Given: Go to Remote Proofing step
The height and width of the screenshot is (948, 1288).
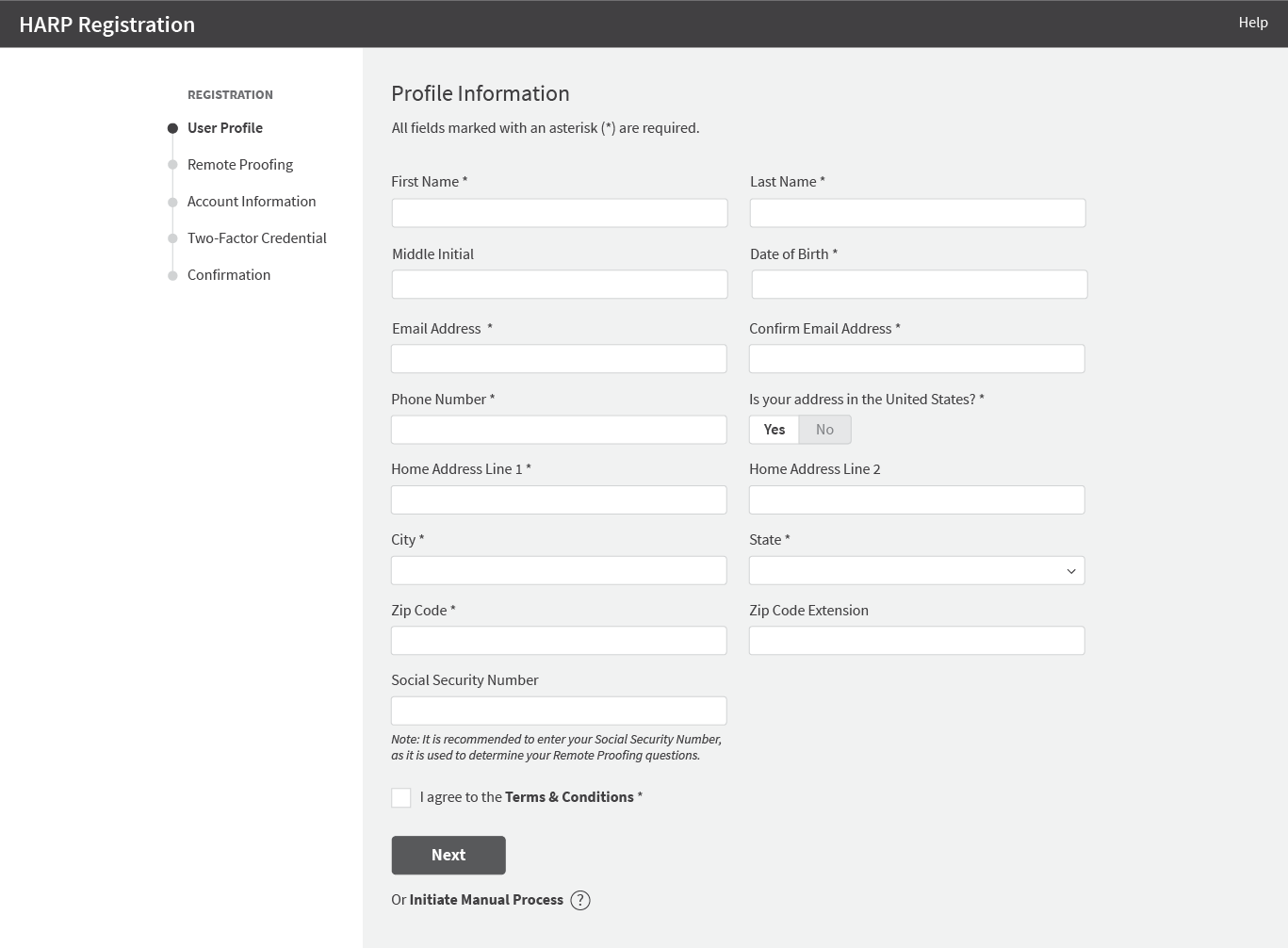Looking at the screenshot, I should [240, 165].
